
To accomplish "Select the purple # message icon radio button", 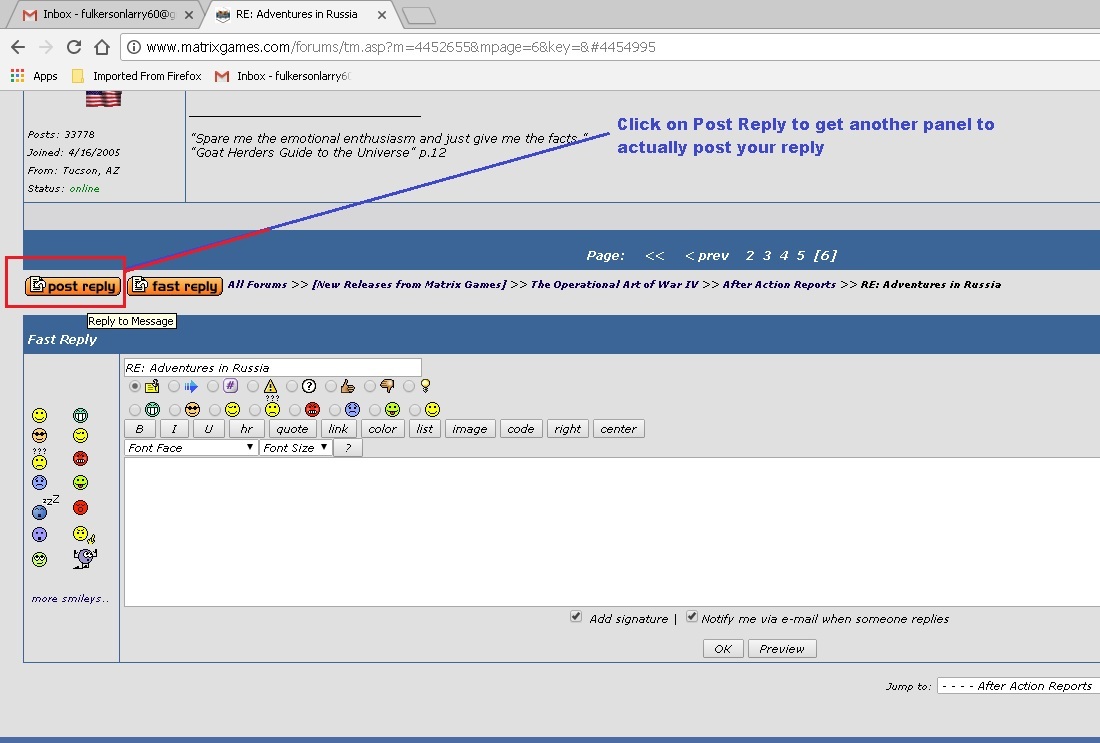I will [213, 386].
